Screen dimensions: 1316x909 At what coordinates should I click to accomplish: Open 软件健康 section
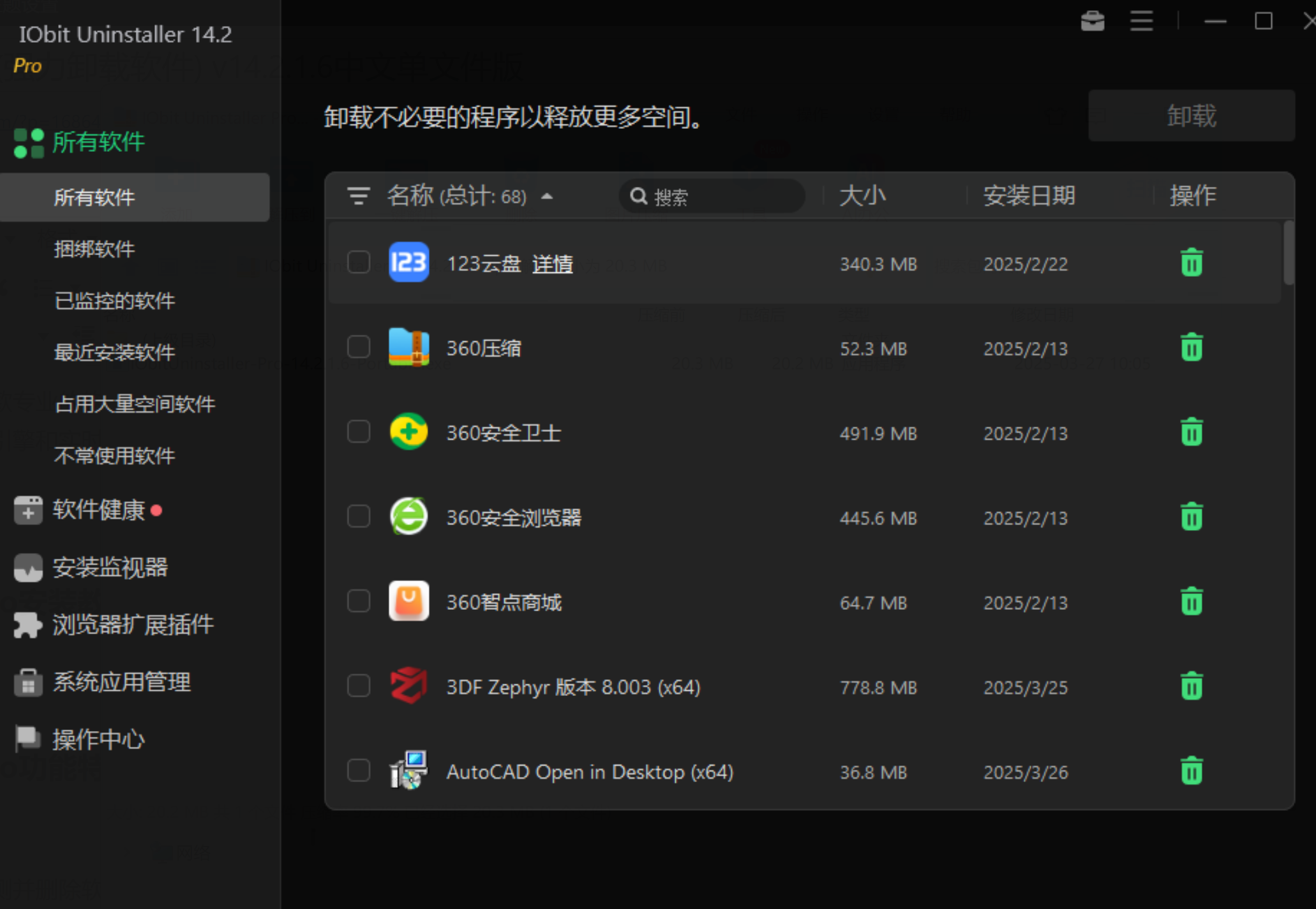[x=99, y=510]
